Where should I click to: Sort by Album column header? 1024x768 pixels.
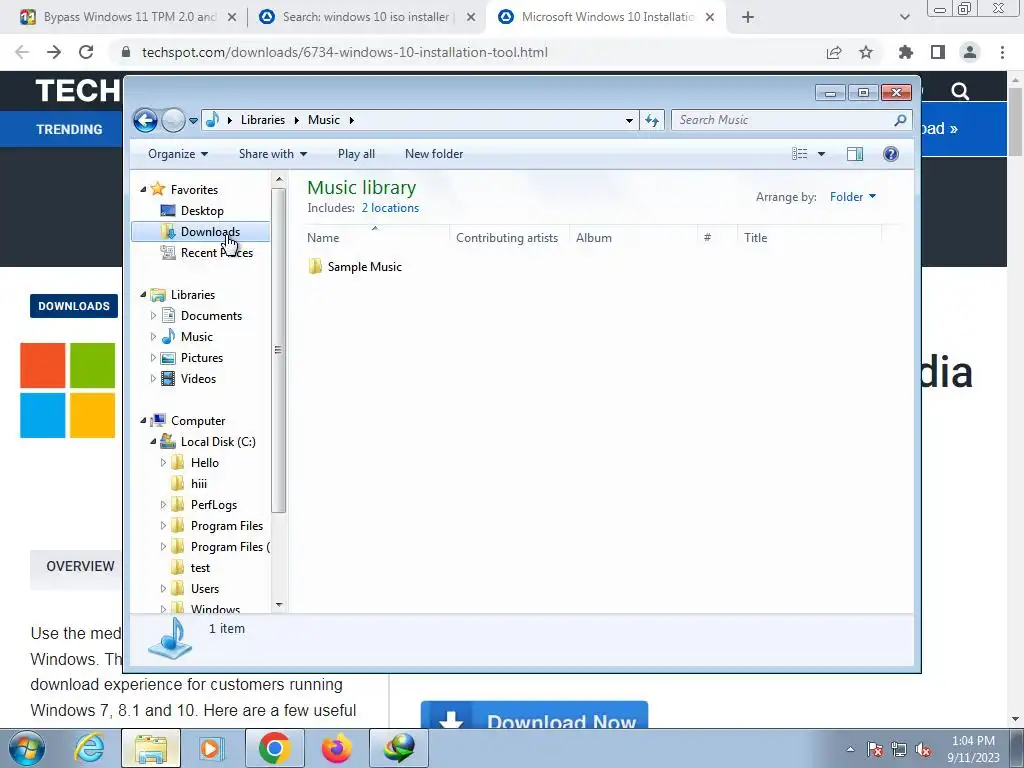(x=633, y=238)
